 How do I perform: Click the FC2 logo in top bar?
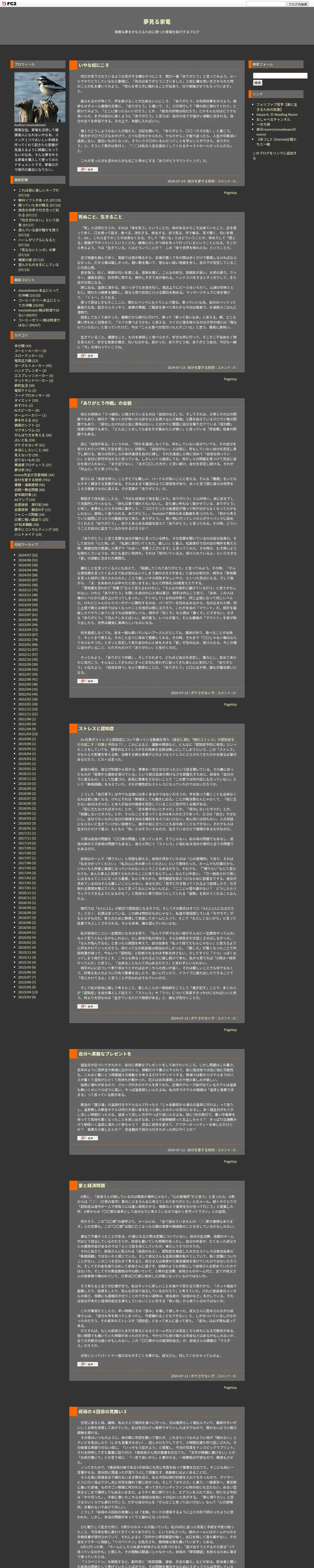click(x=9, y=4)
